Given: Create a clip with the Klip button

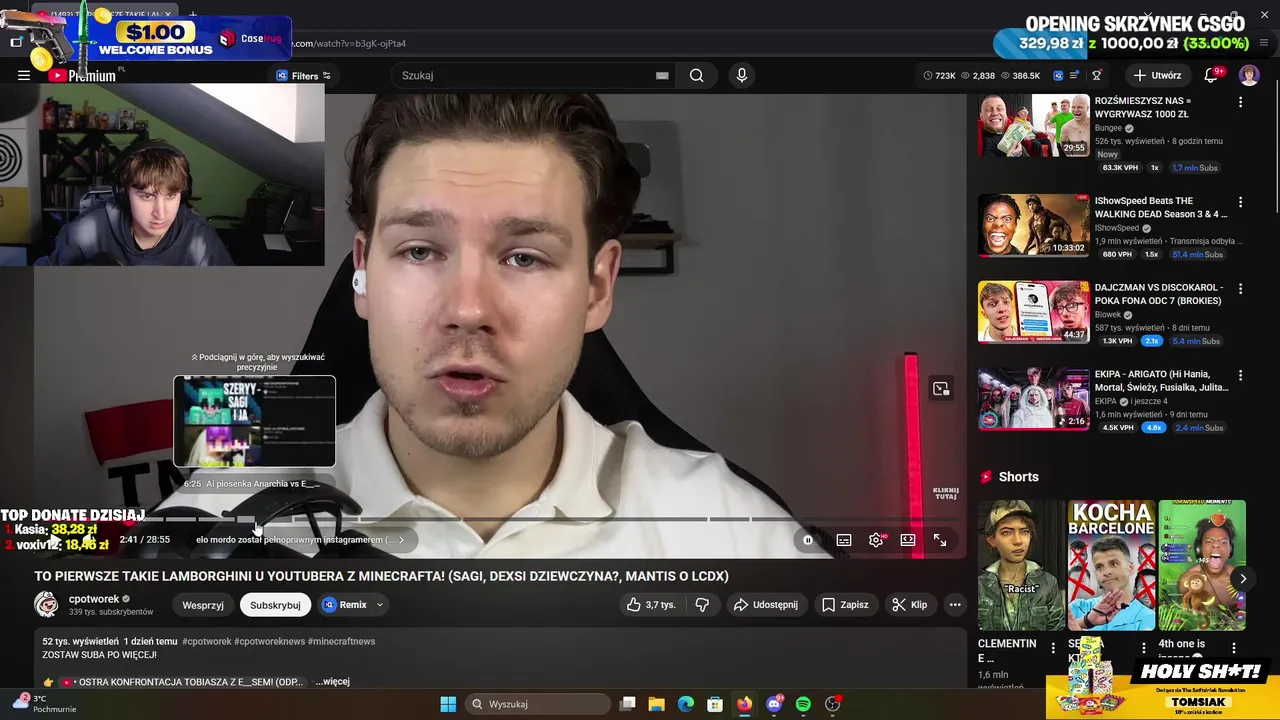Looking at the screenshot, I should tap(910, 605).
